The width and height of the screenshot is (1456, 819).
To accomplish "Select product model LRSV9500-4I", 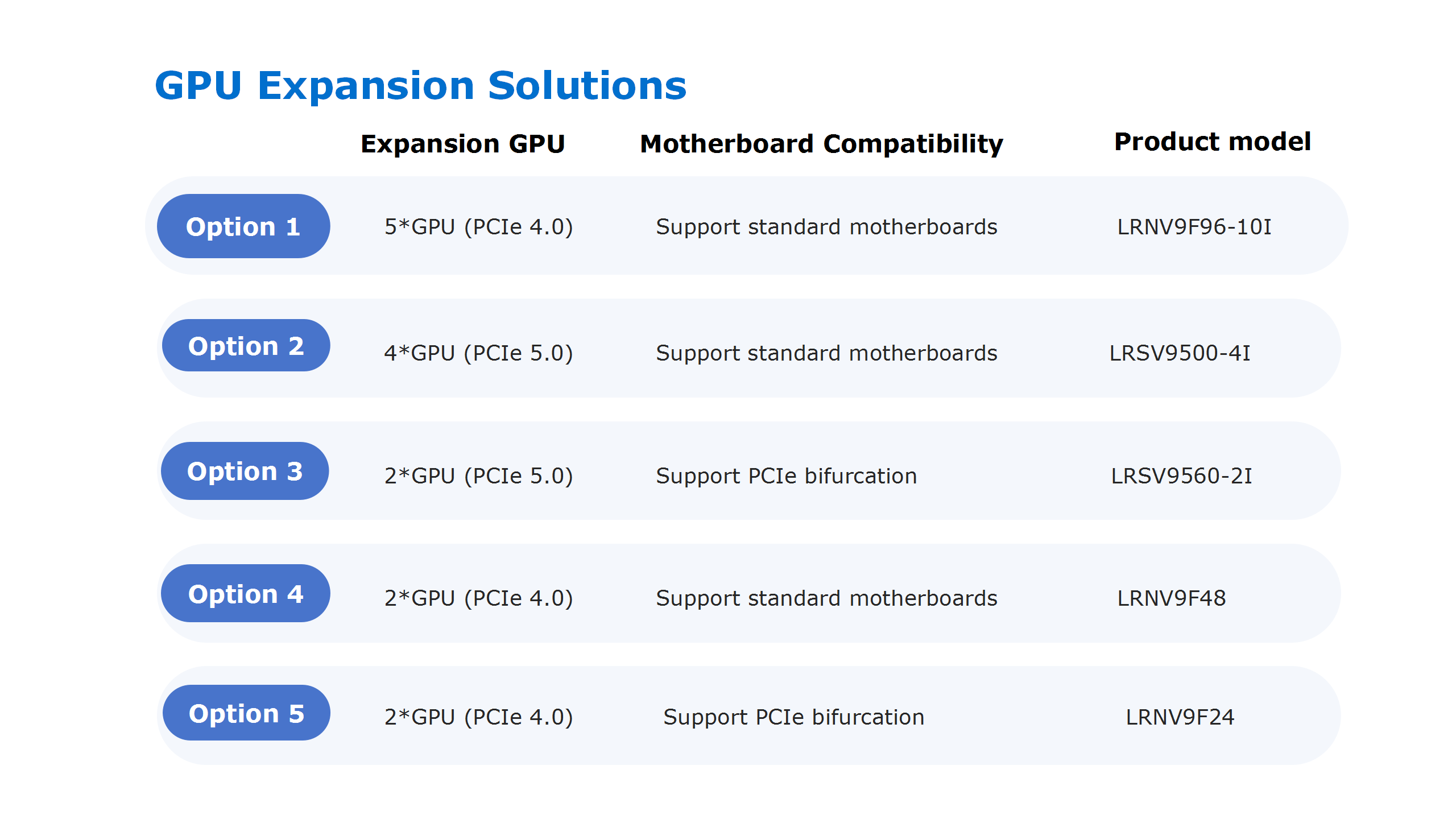I will (x=1180, y=353).
